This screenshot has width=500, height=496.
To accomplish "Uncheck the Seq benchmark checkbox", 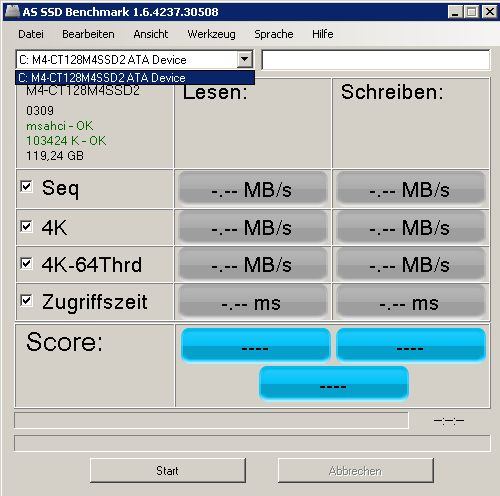I will pos(26,187).
